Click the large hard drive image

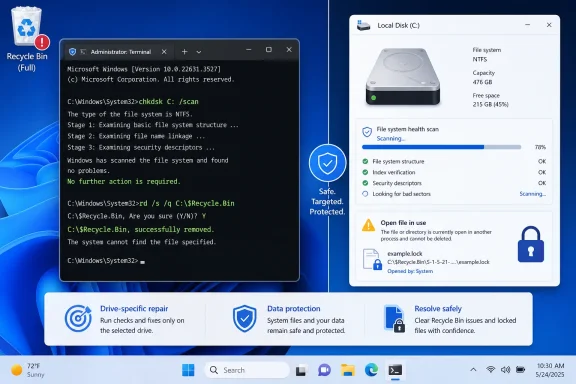[403, 77]
